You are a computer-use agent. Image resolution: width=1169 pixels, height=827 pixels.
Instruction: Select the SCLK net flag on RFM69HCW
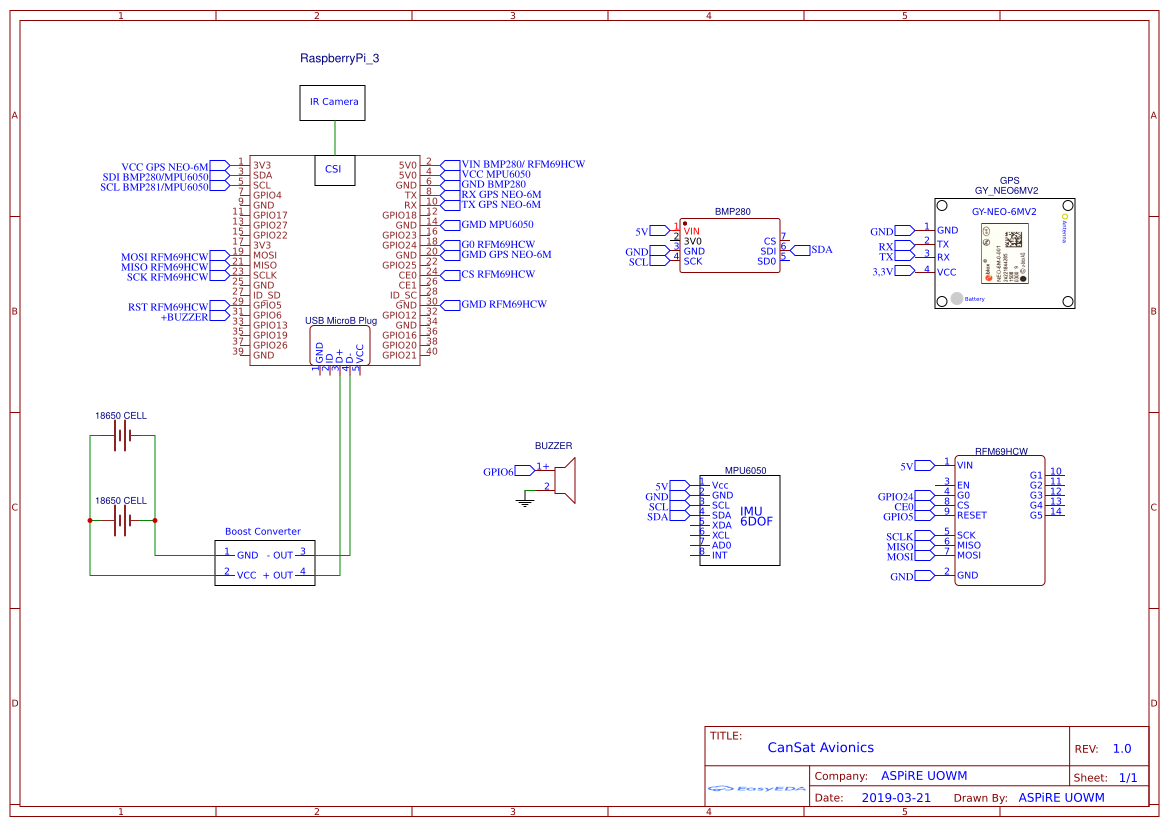click(910, 537)
